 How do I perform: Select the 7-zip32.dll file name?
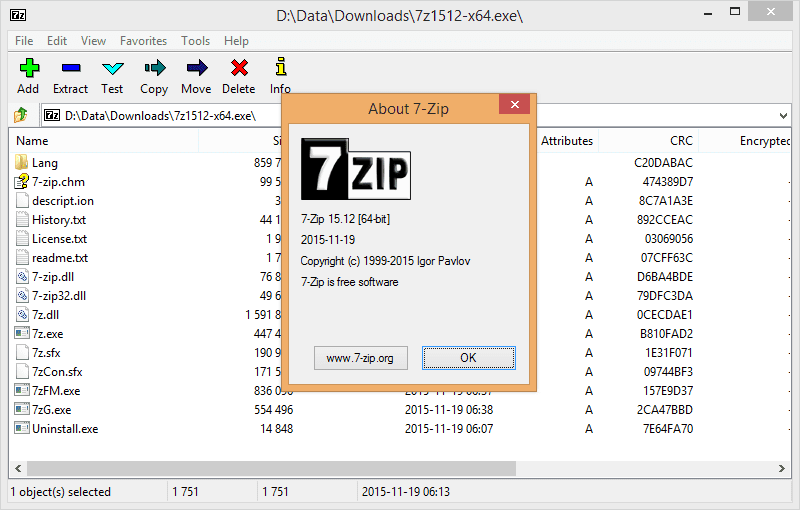[59, 296]
